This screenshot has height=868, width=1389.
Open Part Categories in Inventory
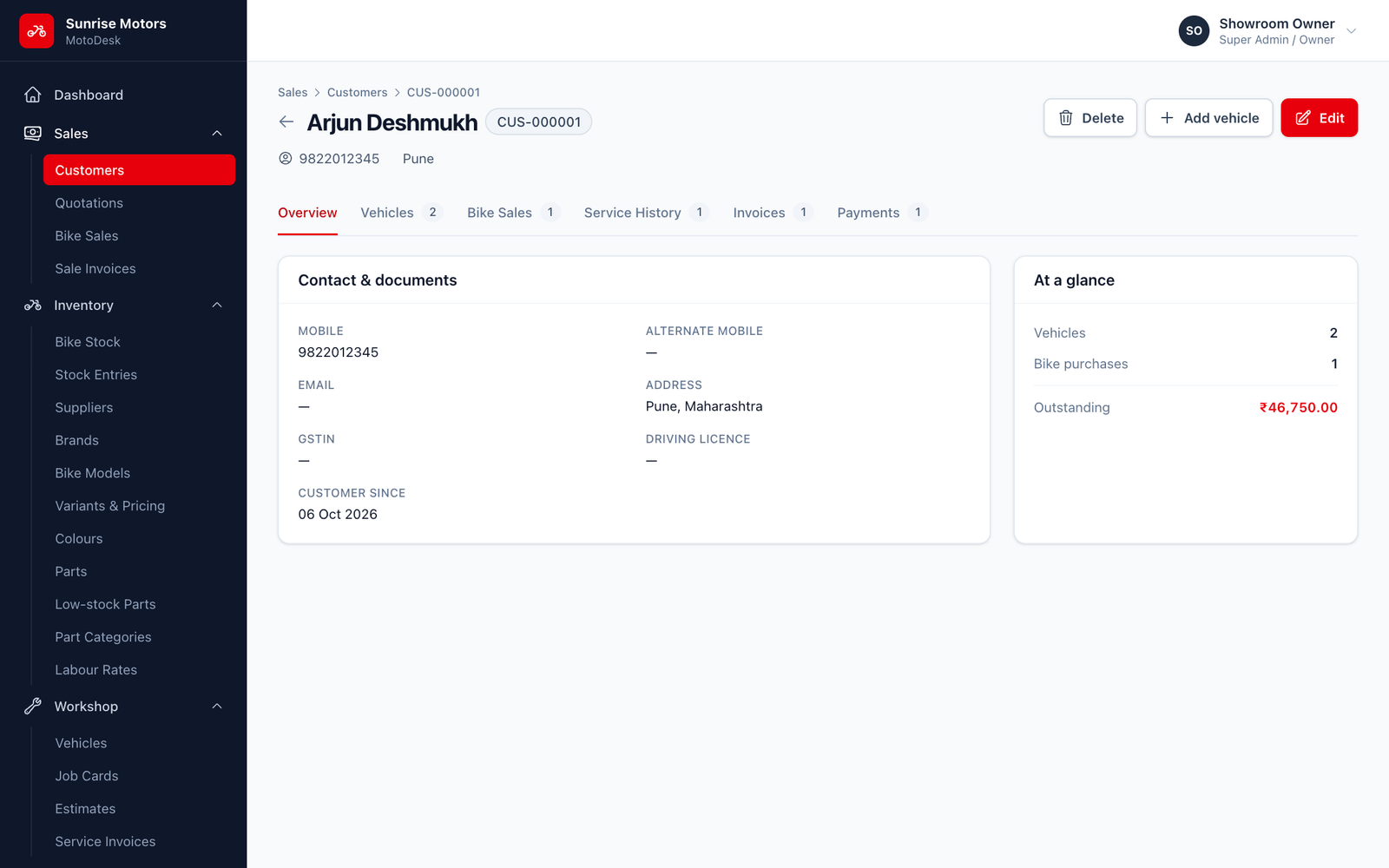139,637
